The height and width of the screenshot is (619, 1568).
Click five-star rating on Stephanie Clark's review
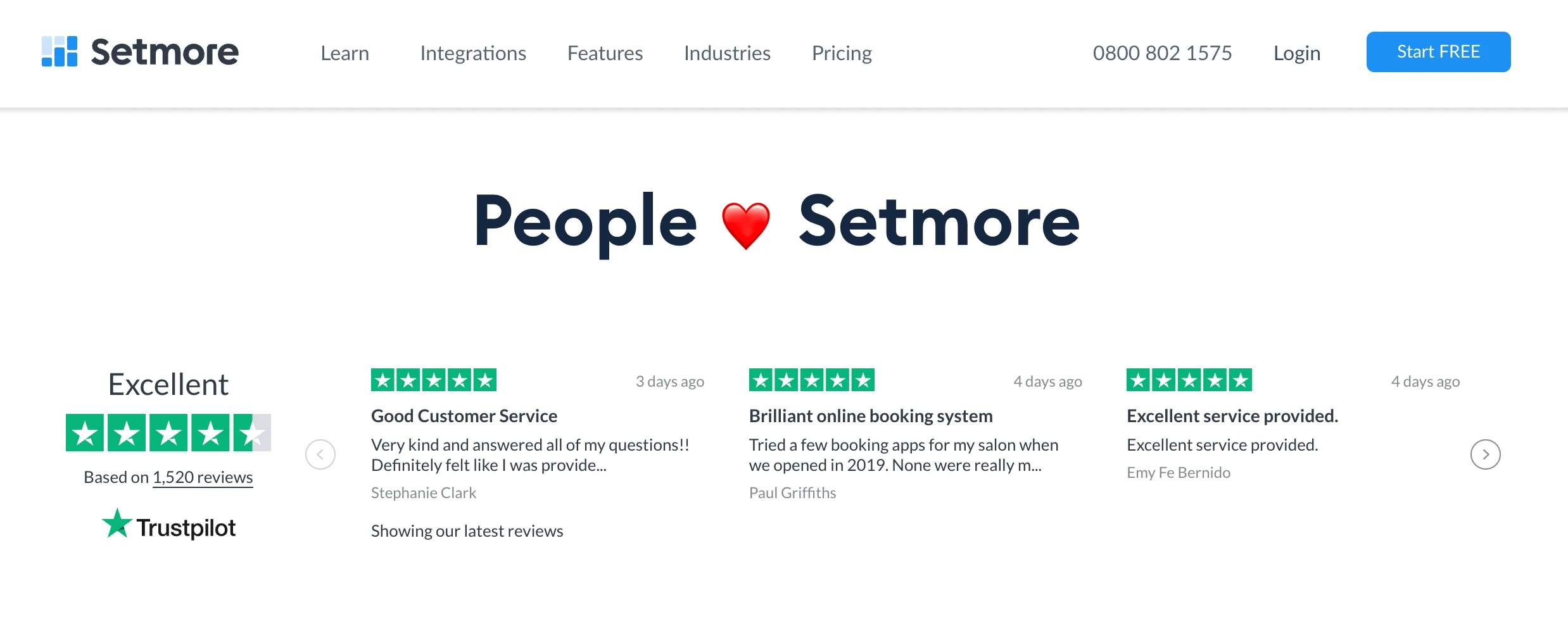434,380
